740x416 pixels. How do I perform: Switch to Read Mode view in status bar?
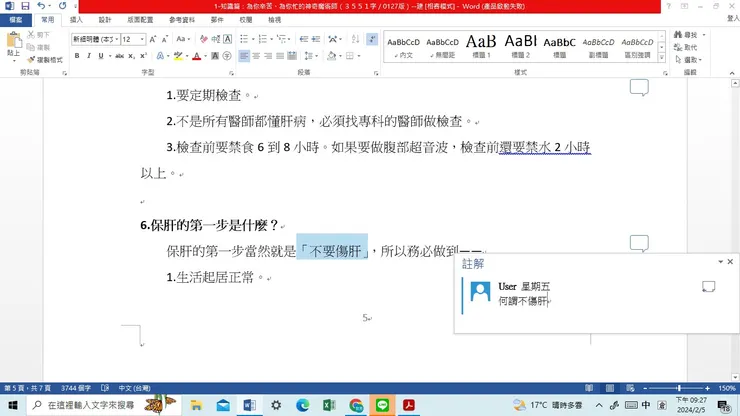[x=589, y=388]
